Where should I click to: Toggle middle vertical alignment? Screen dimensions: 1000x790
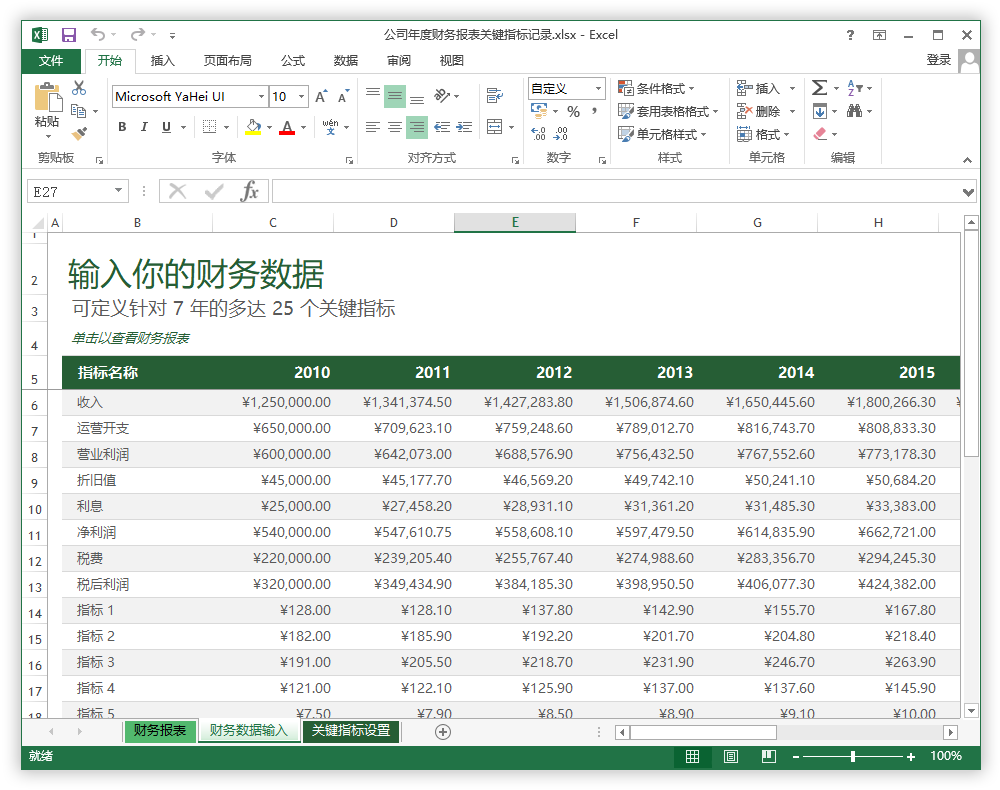click(x=395, y=96)
